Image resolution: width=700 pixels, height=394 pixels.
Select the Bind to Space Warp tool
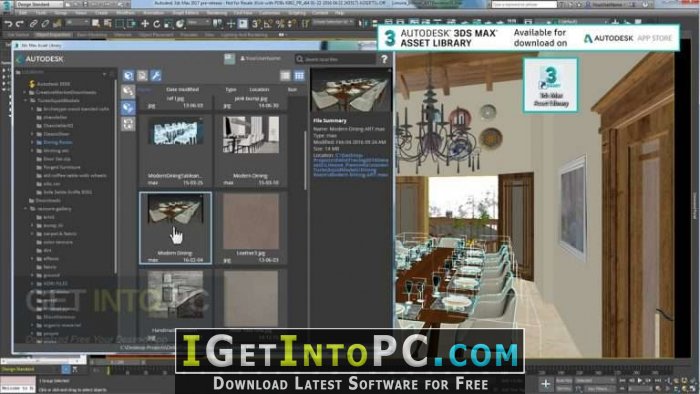pos(57,24)
